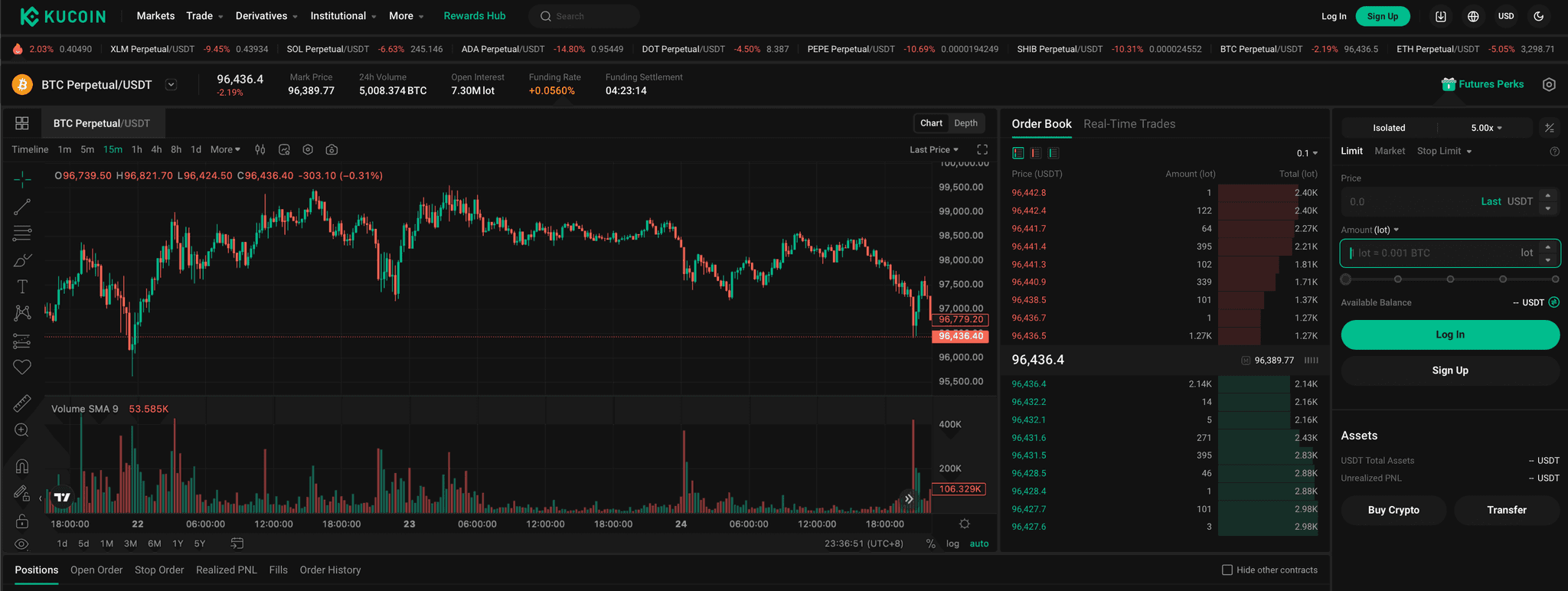Click the Transfer button
The image size is (1568, 591).
(x=1507, y=510)
